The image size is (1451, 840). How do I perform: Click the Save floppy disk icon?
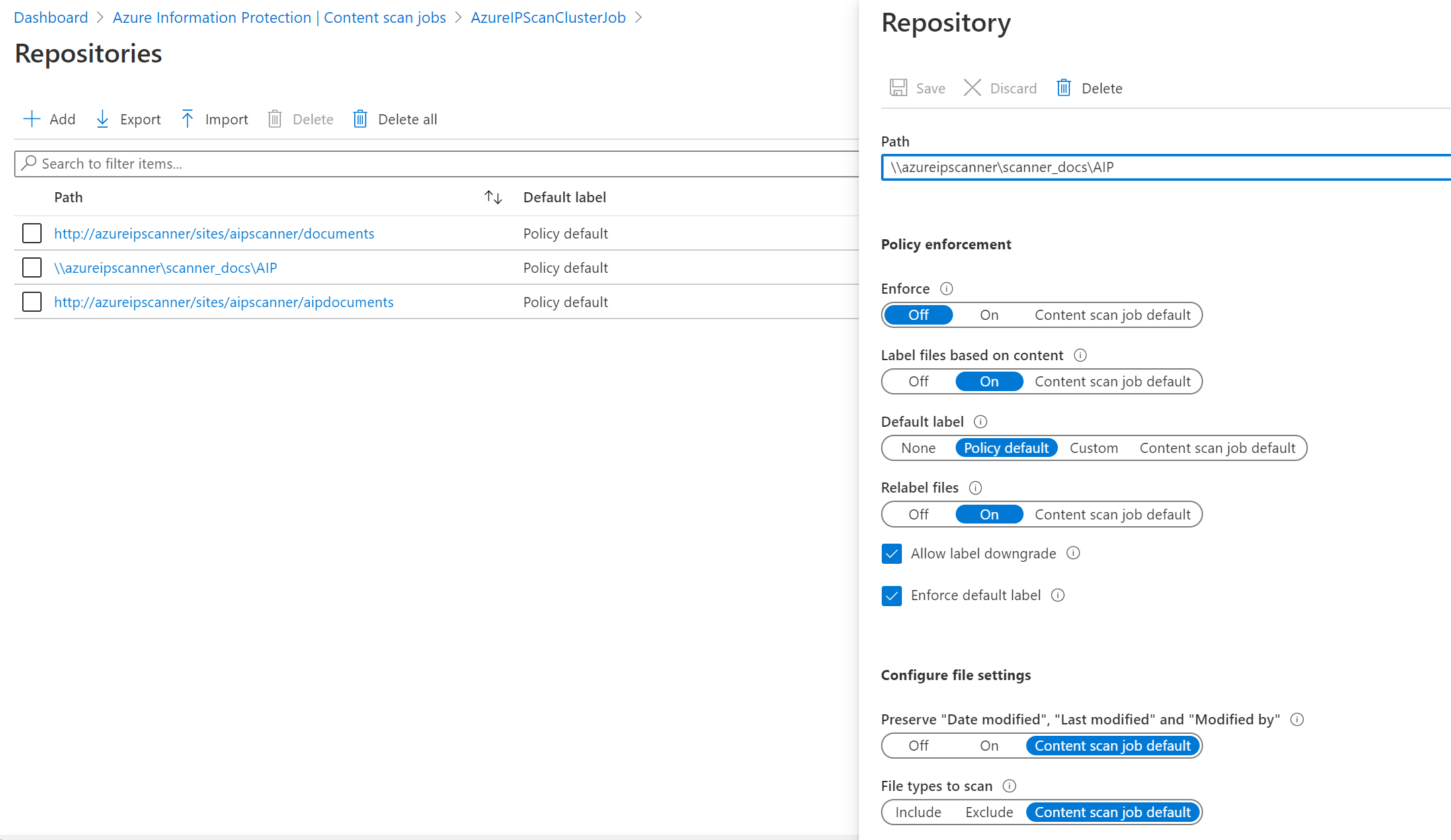coord(899,88)
